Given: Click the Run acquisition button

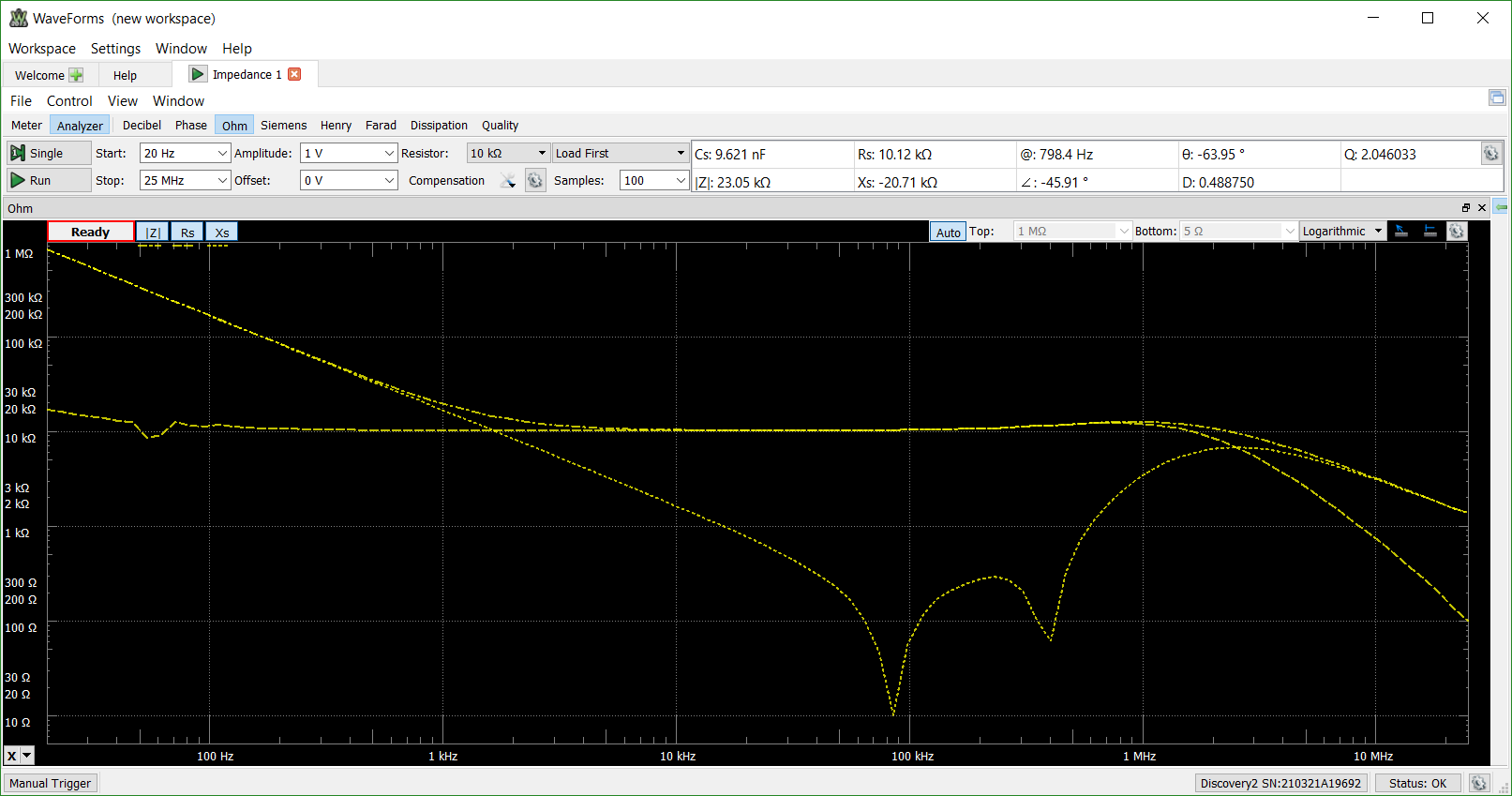Looking at the screenshot, I should click(49, 180).
